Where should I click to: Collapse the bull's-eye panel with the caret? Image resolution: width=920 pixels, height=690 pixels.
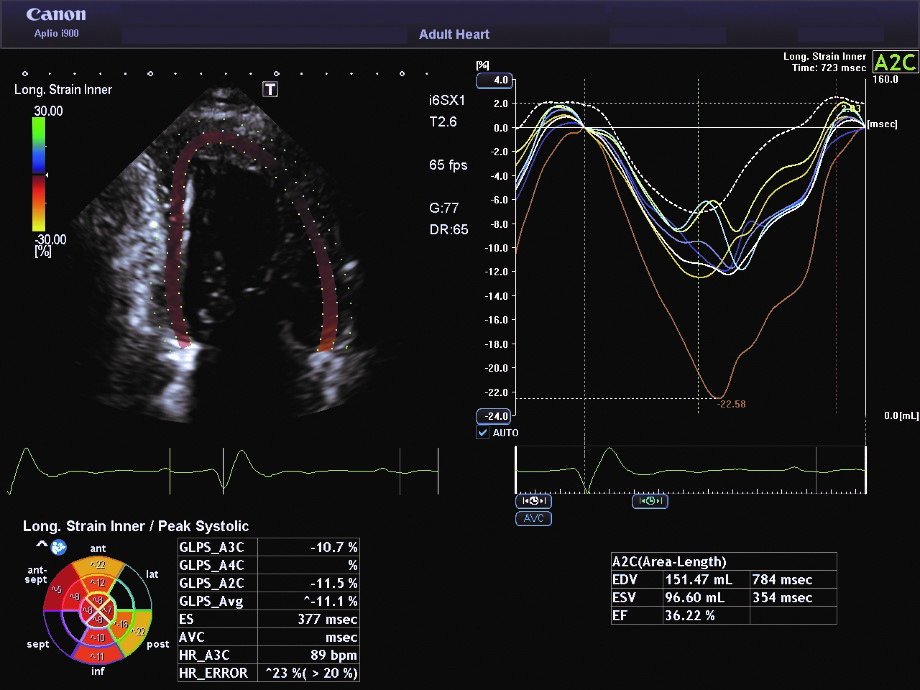(x=42, y=546)
